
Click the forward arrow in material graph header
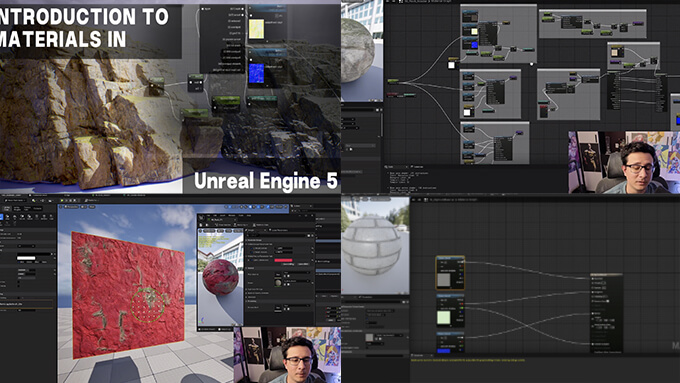click(x=419, y=200)
